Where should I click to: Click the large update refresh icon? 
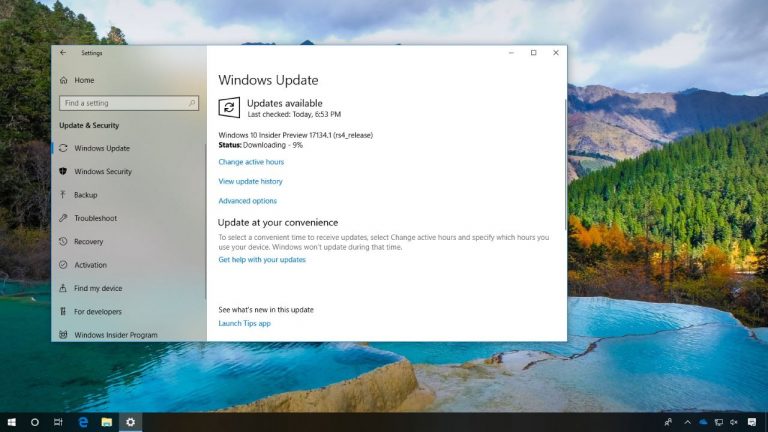[229, 108]
